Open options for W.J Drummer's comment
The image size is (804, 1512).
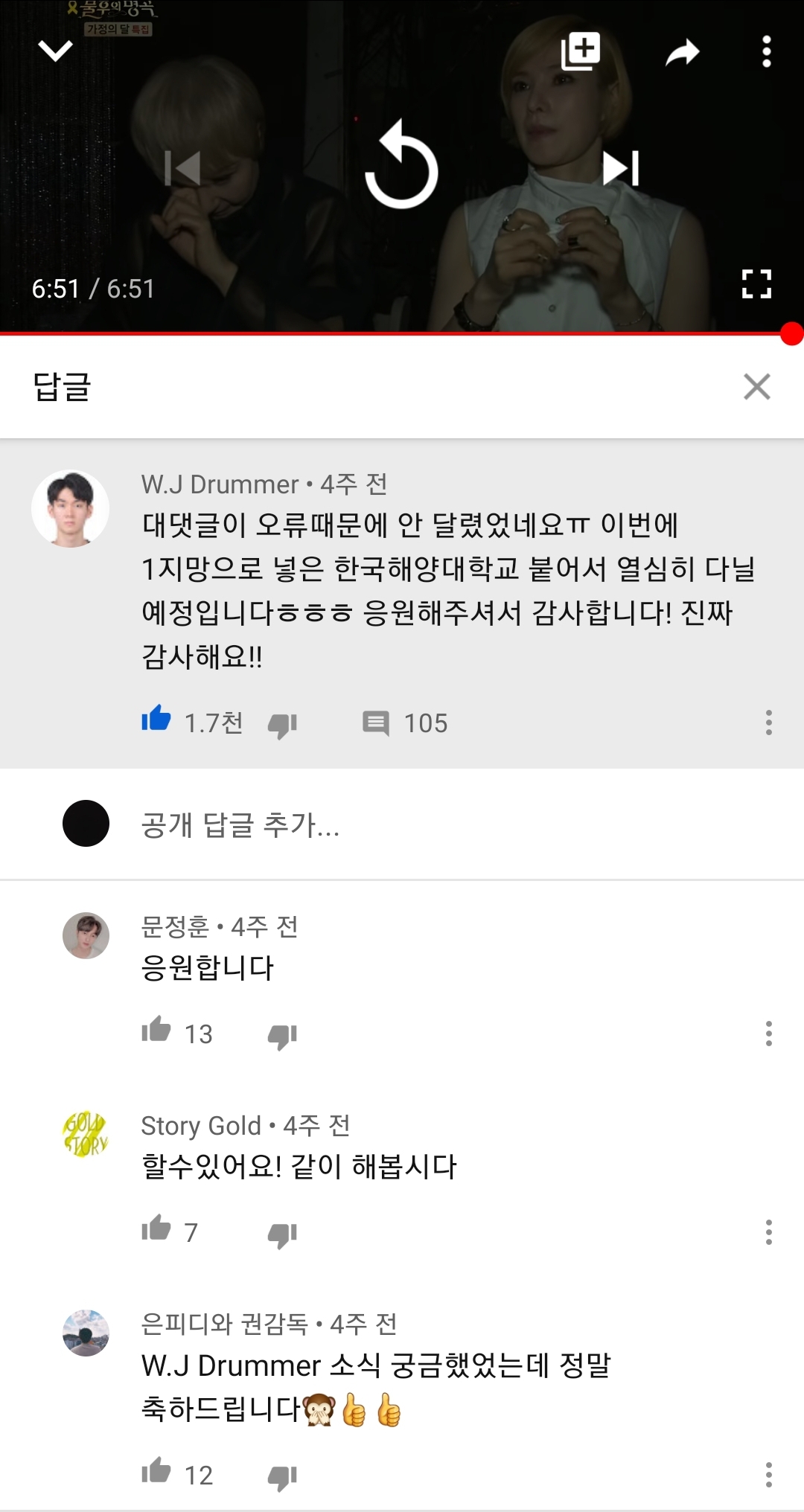tap(768, 723)
